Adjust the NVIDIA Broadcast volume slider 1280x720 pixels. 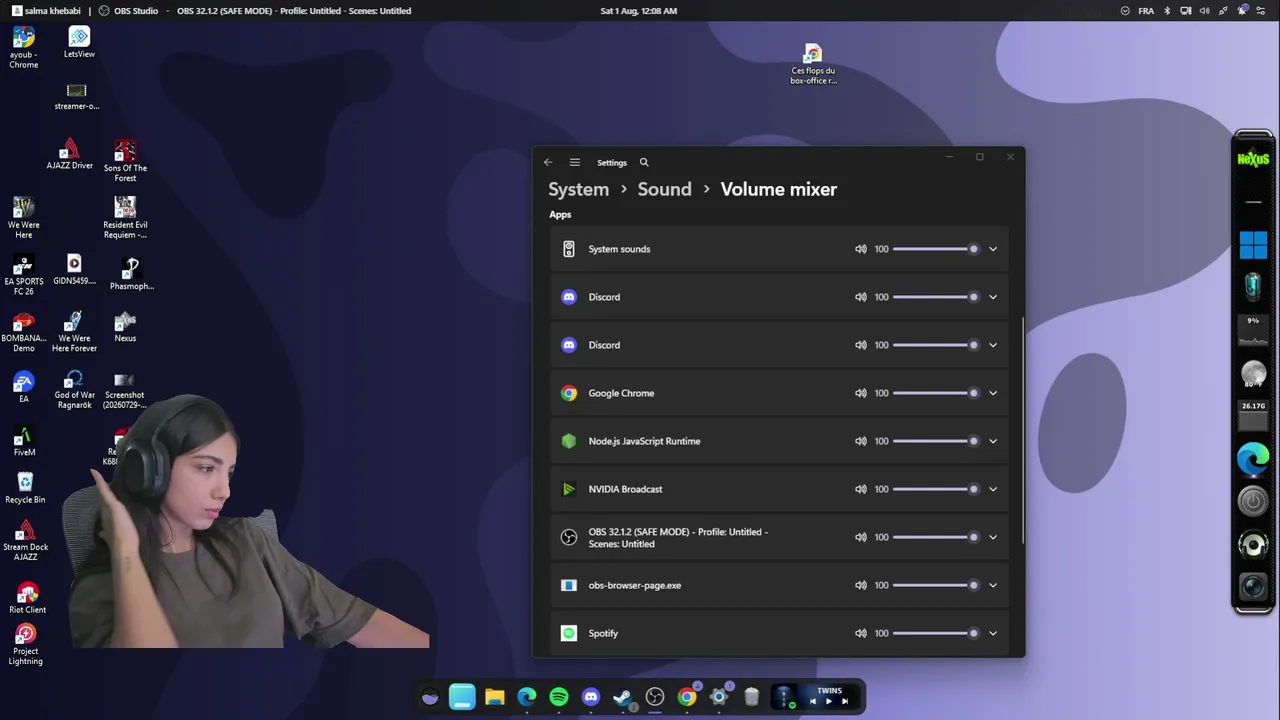[936, 489]
